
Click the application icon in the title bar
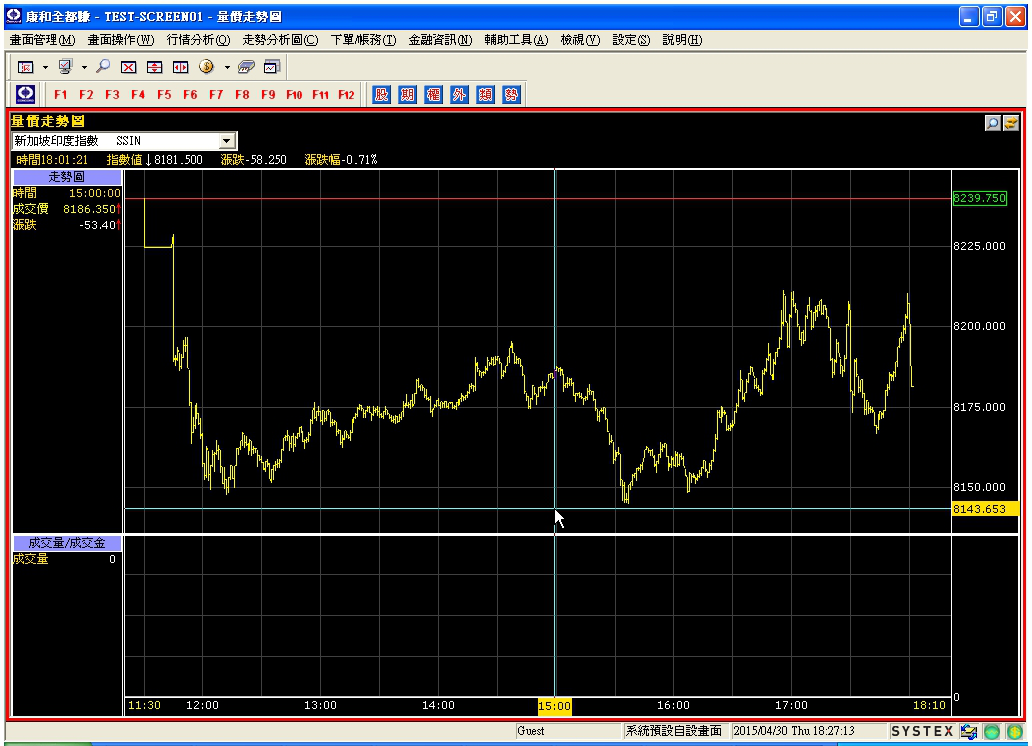(x=13, y=16)
